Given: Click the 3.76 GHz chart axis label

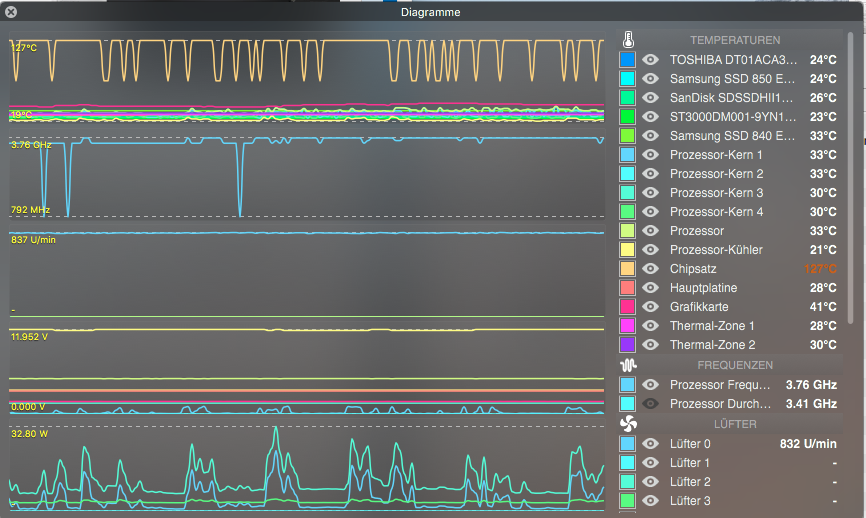Looking at the screenshot, I should (31, 145).
